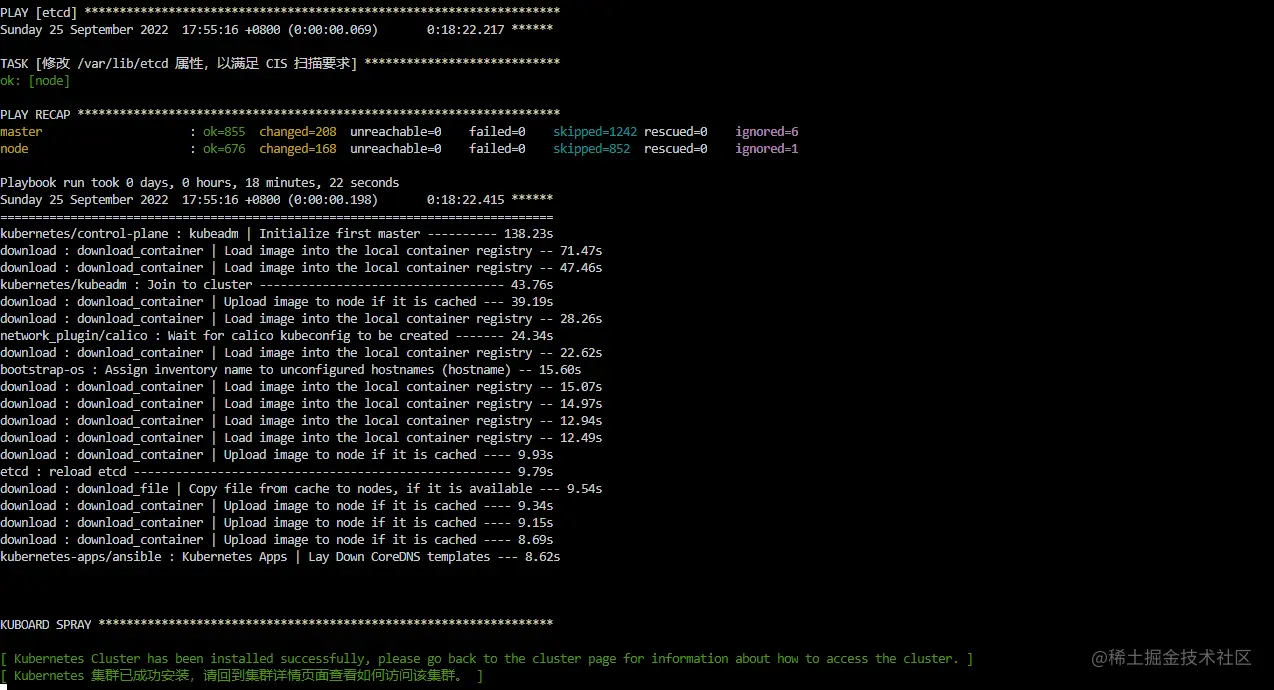Click 'unreachable=0' in the master row
Image resolution: width=1274 pixels, height=690 pixels.
(396, 131)
